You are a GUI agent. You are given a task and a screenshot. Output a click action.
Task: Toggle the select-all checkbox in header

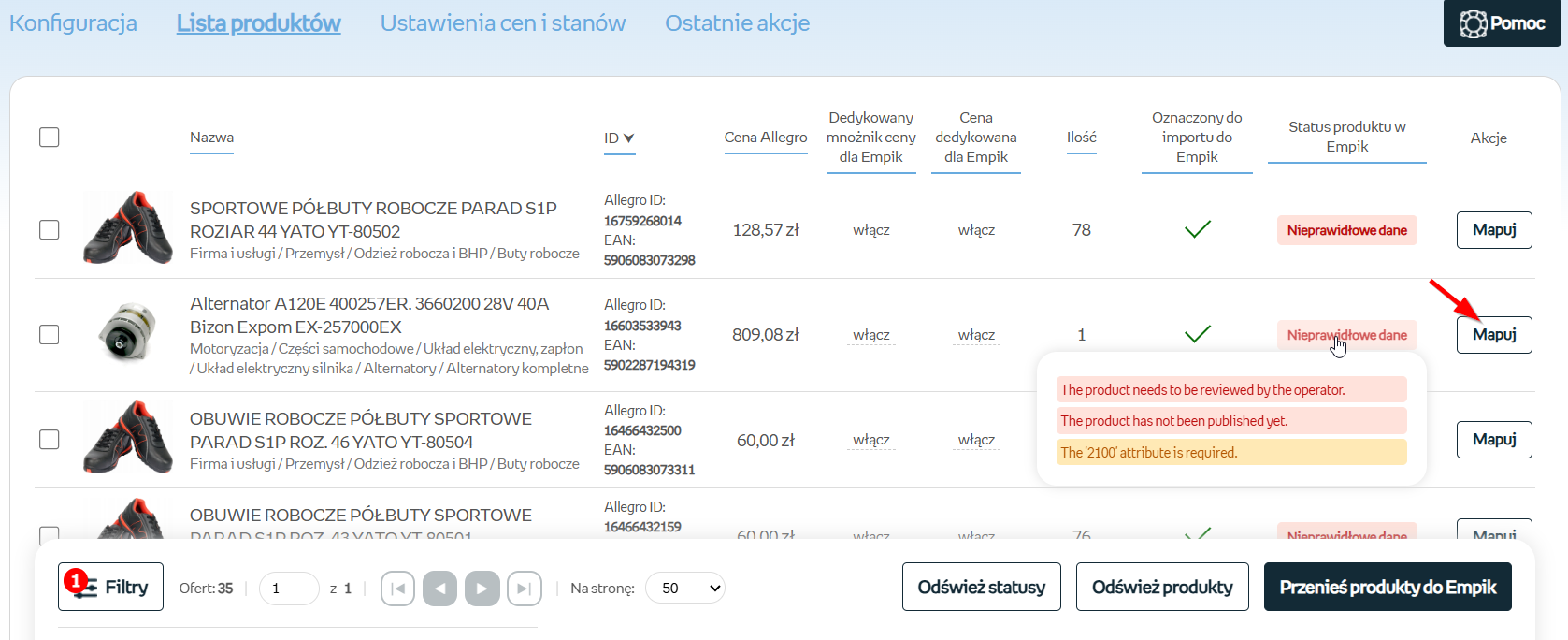point(50,138)
